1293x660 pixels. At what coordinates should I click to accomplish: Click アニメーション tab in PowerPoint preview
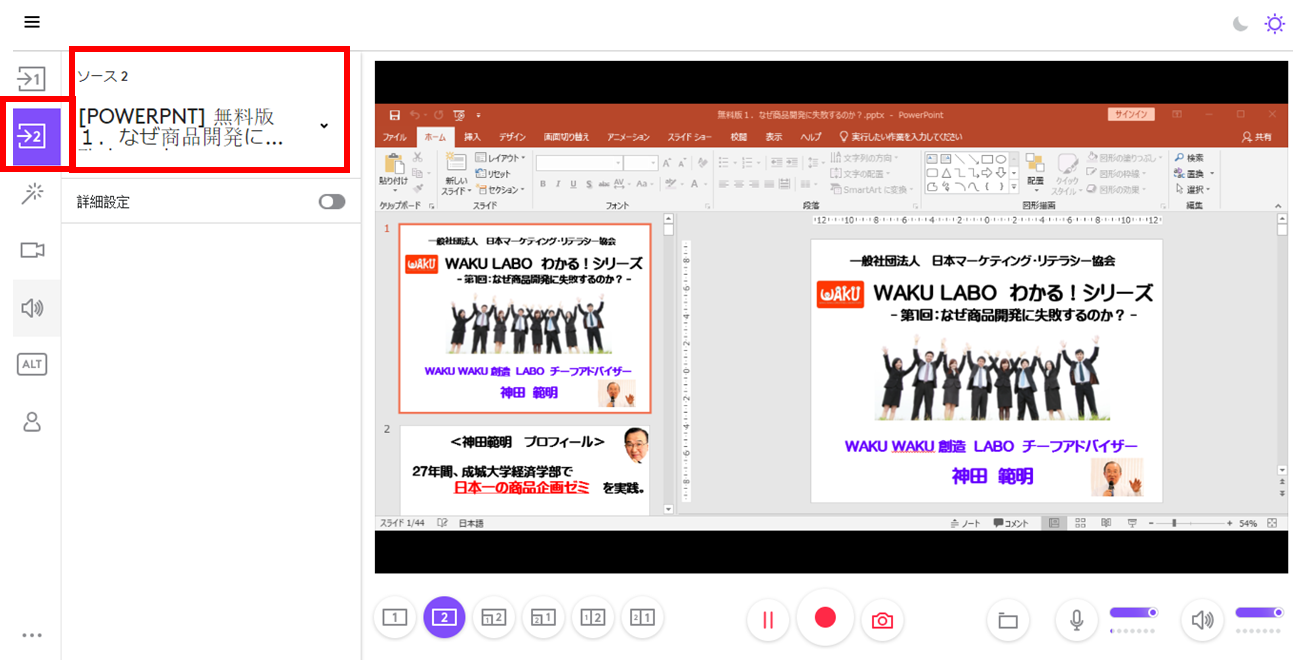[628, 137]
